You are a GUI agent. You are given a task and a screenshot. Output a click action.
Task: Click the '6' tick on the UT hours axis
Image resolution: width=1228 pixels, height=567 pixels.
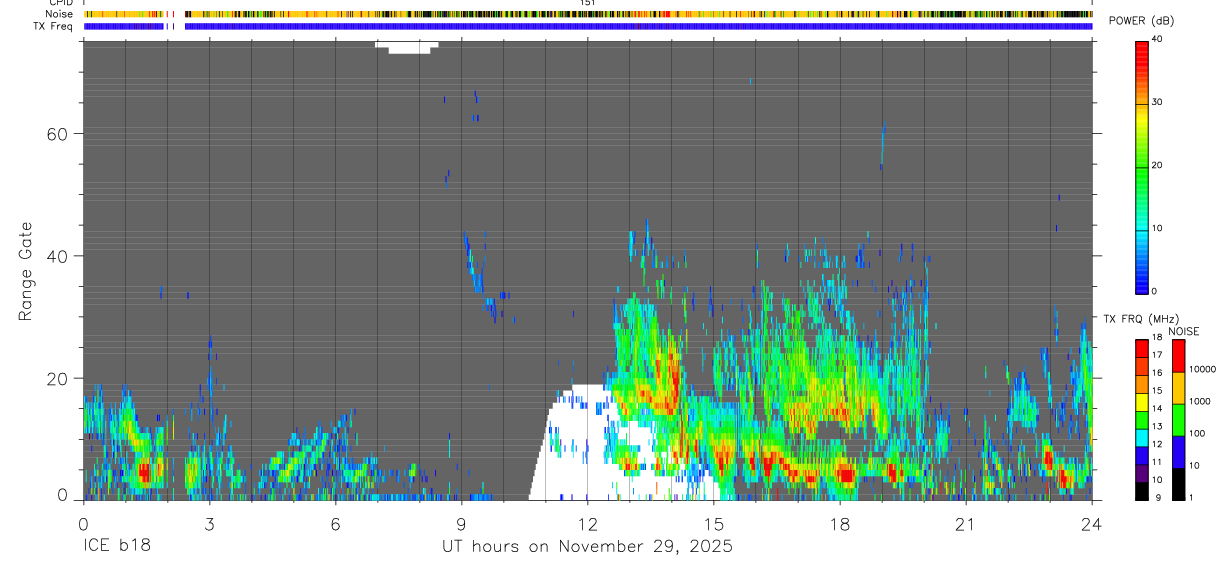(335, 523)
